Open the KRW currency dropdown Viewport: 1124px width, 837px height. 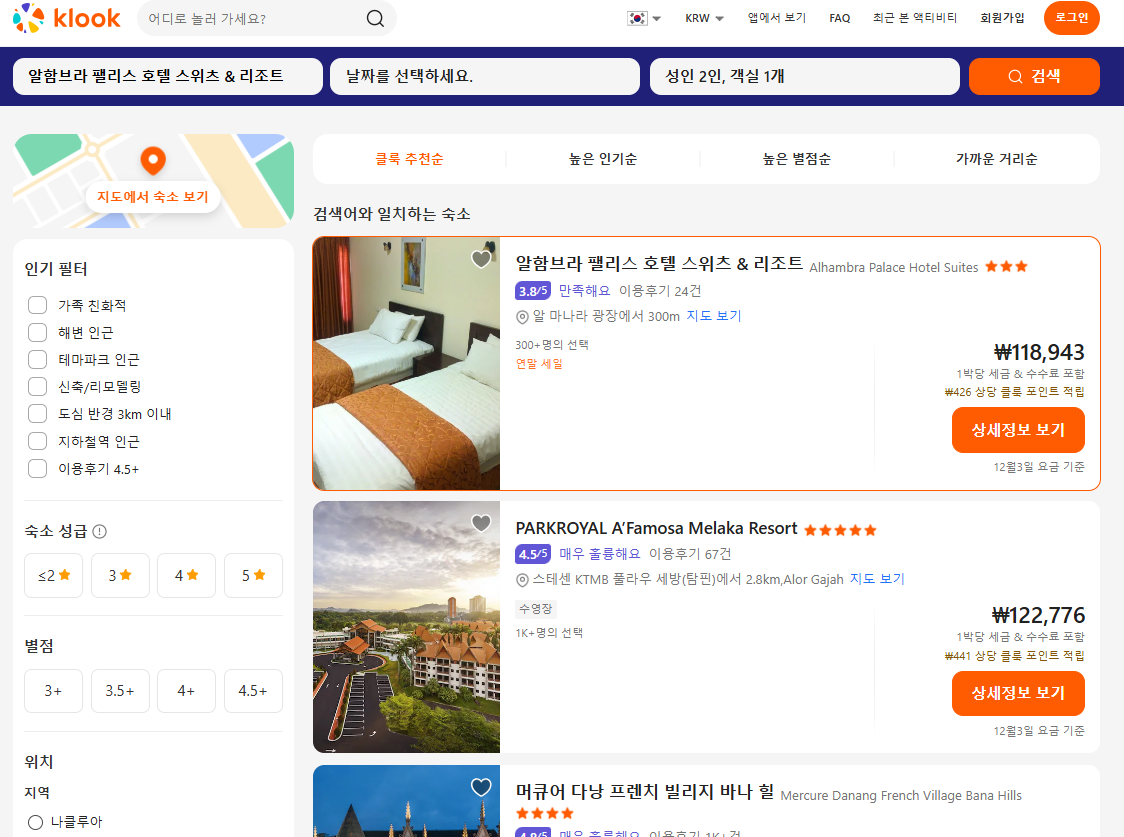click(704, 19)
